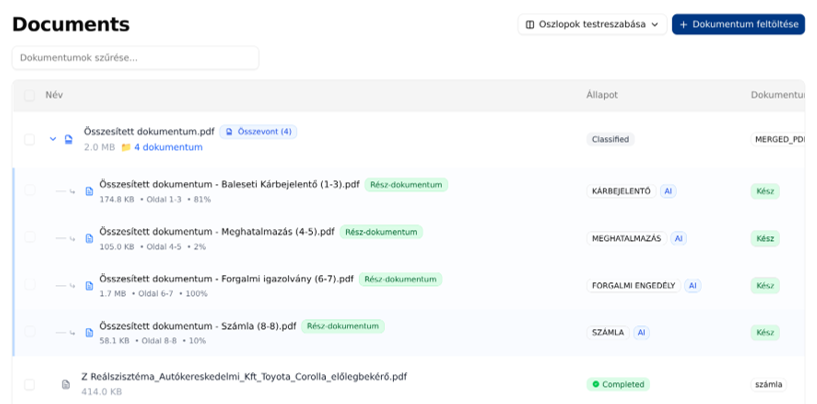Sort by Állapot column header

click(601, 95)
